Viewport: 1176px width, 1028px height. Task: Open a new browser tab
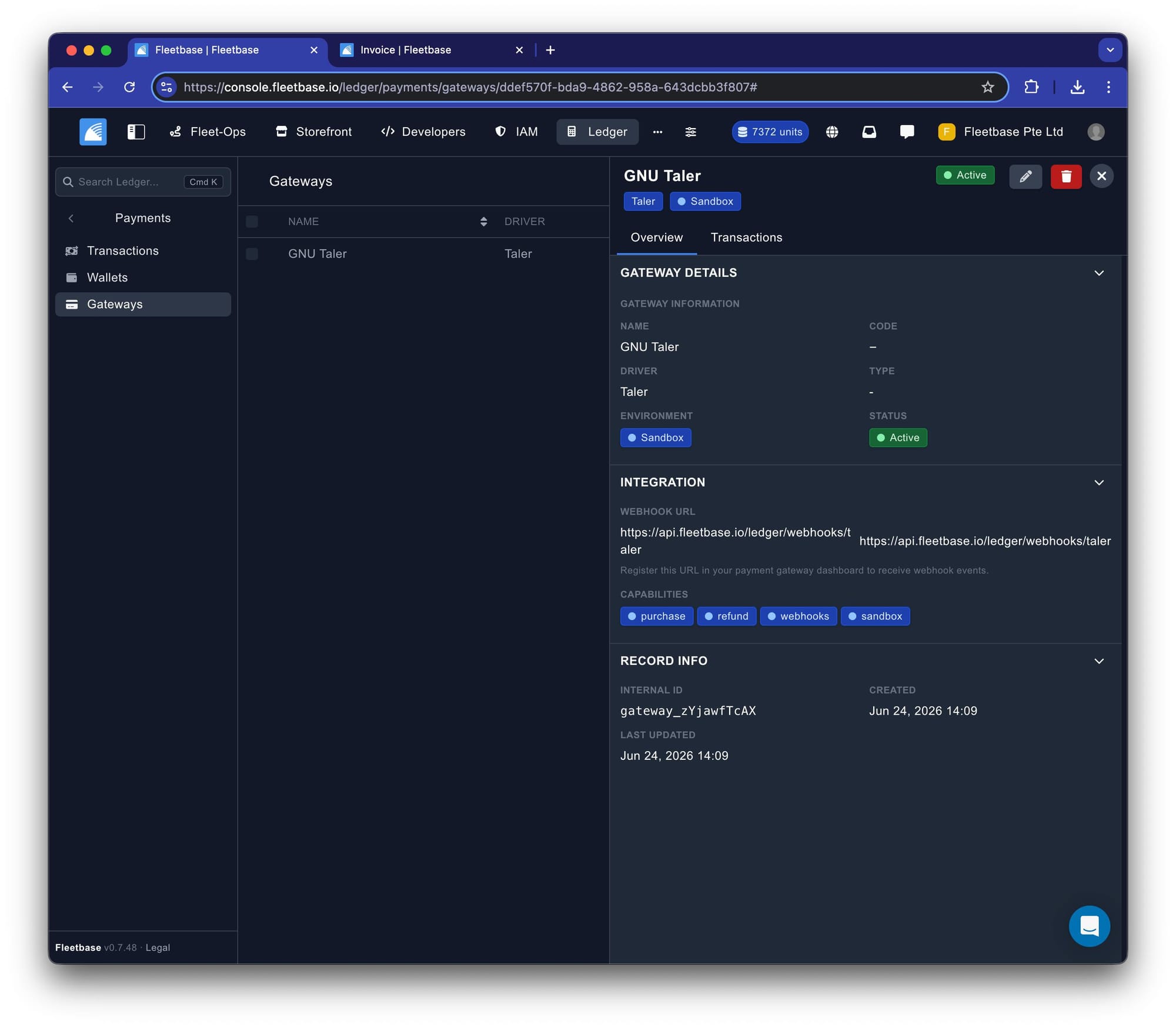(550, 50)
